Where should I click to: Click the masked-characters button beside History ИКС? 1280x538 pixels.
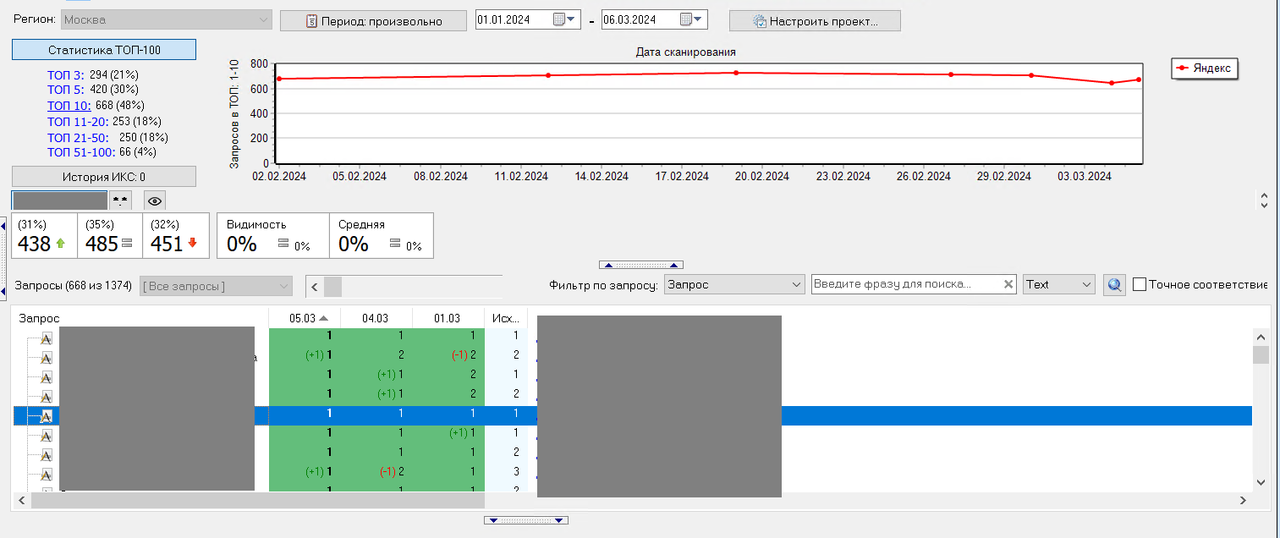click(x=121, y=200)
